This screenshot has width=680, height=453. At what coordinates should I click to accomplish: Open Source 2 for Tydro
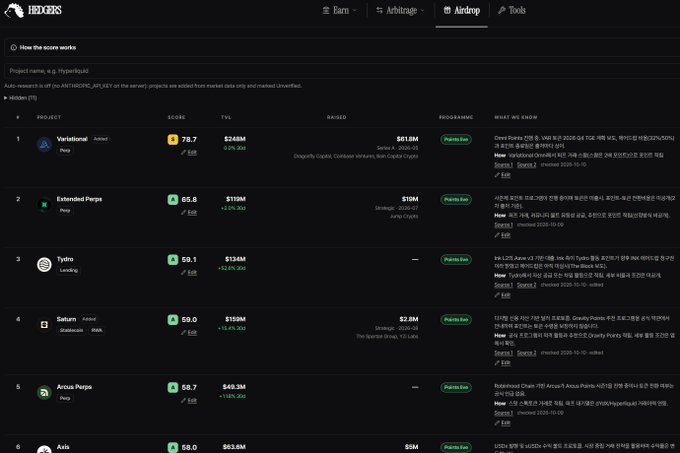(526, 285)
